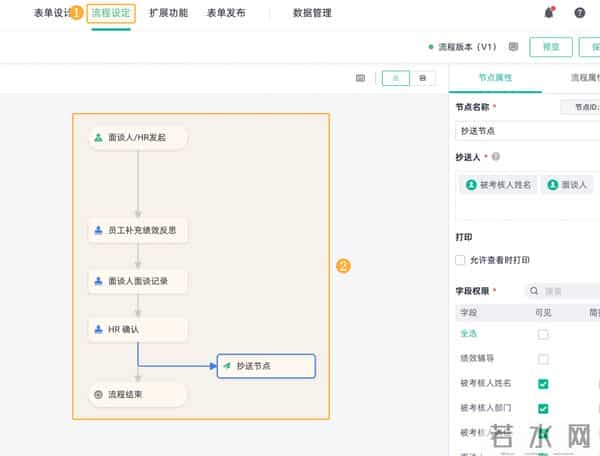Screen dimensions: 600x456
Task: Click the 节点名称 input containing 抄送节点
Action: tap(528, 131)
